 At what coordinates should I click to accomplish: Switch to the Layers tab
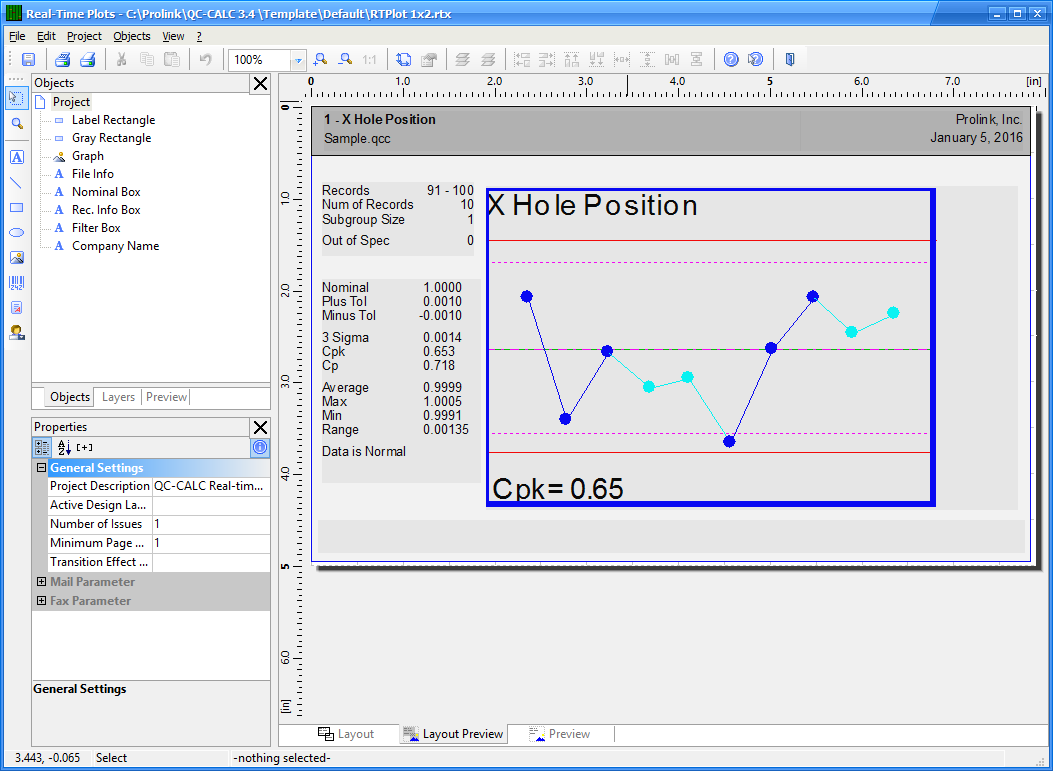click(117, 396)
